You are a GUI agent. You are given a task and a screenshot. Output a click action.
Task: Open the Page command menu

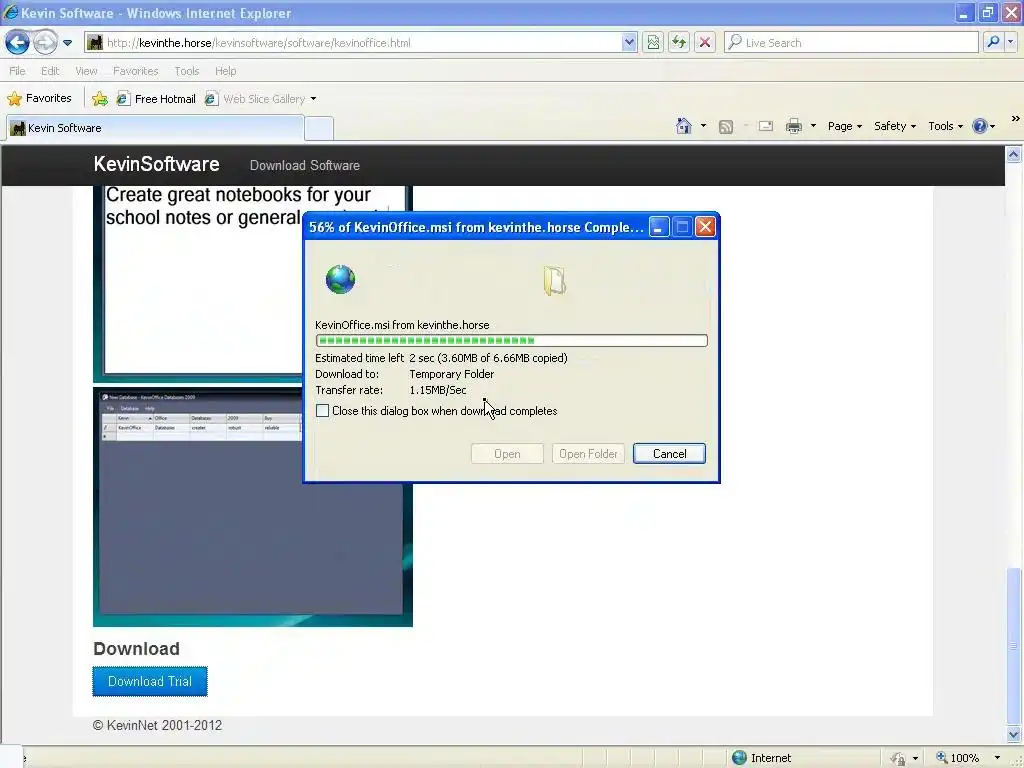click(844, 126)
